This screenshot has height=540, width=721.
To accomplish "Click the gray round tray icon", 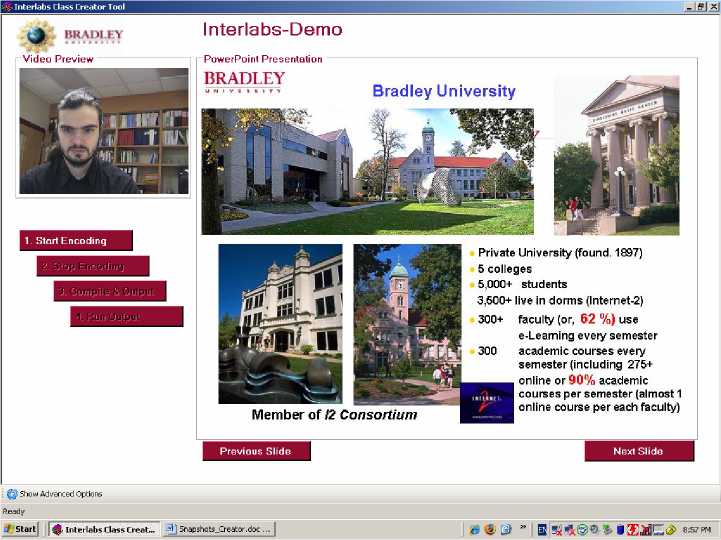I will (x=594, y=530).
